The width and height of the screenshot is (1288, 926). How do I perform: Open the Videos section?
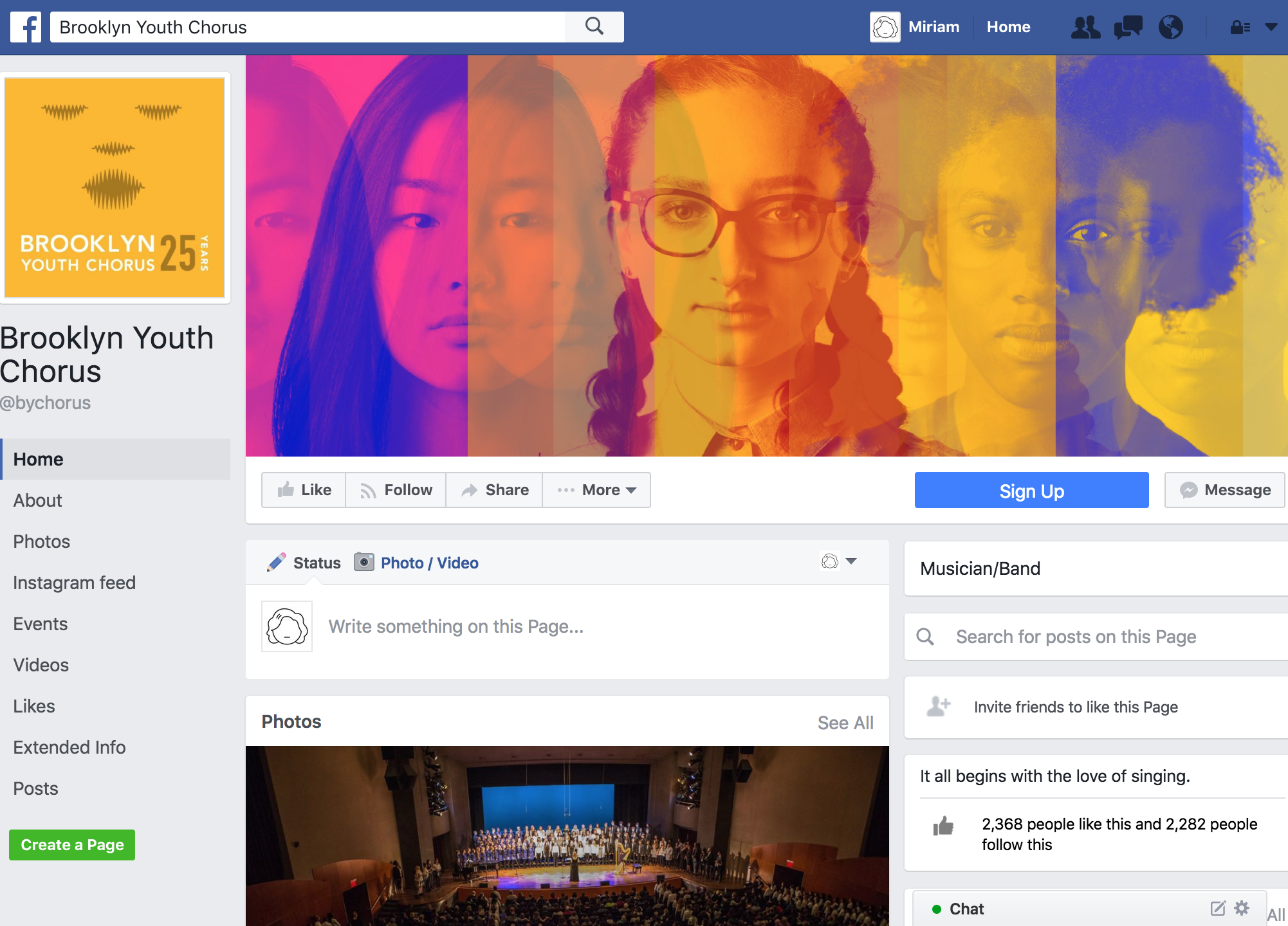coord(41,665)
